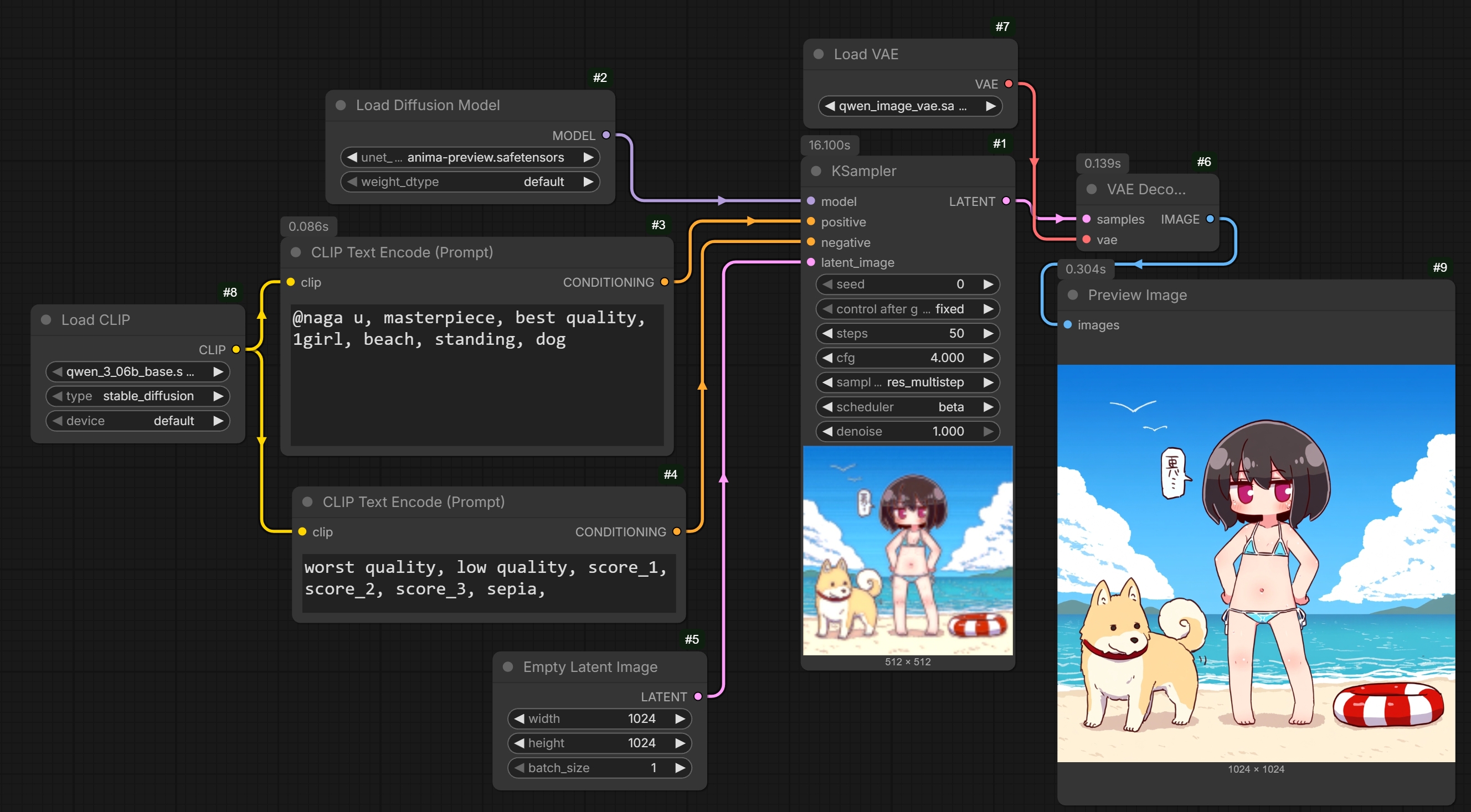Increase the steps value with right arrow
The height and width of the screenshot is (812, 1471).
pyautogui.click(x=988, y=333)
